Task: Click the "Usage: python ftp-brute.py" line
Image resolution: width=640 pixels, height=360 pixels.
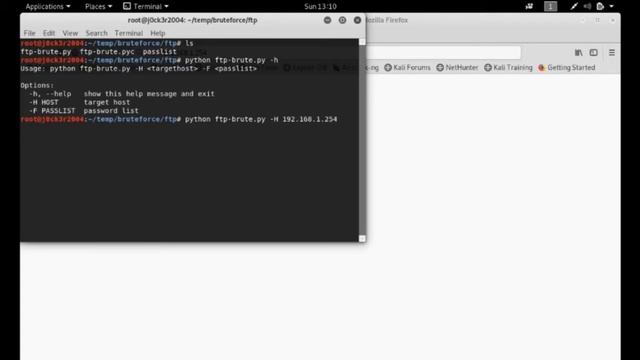Action: coord(139,69)
